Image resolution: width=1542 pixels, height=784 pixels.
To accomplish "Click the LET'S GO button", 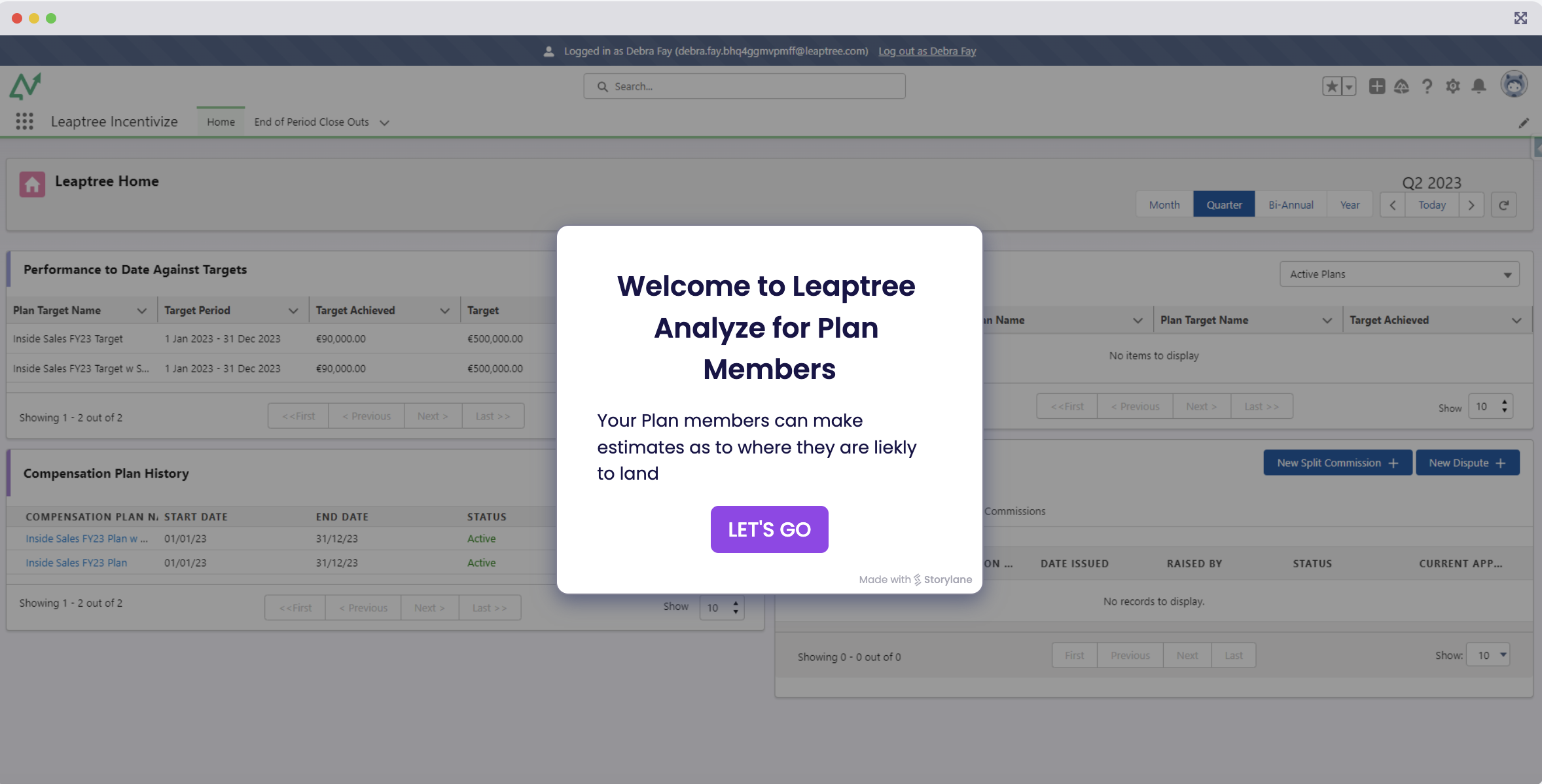I will pos(769,529).
